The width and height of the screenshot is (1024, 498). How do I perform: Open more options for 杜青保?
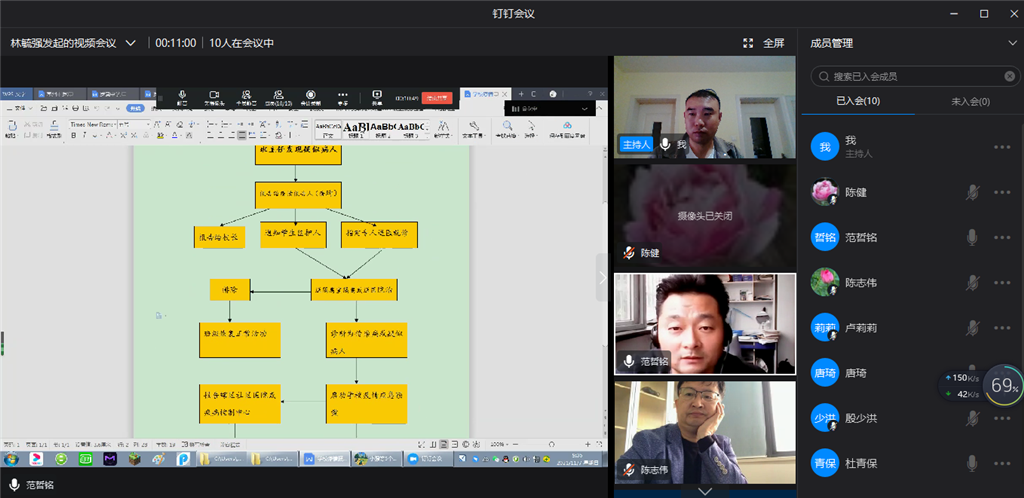[x=1002, y=463]
